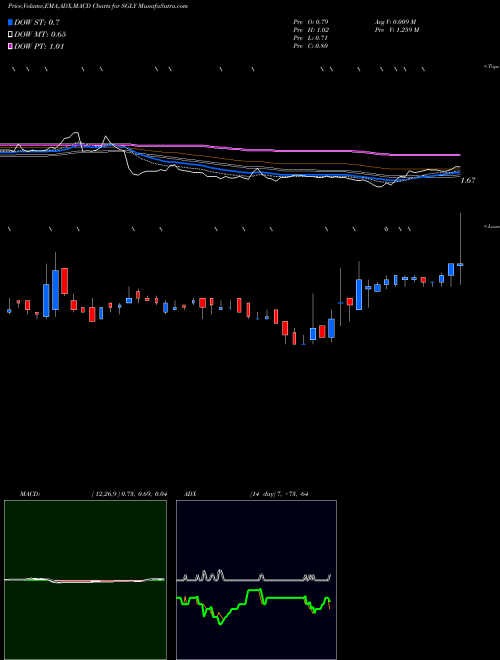
Task: Click the zero marker above the candlestick chart
Action: [386, 229]
